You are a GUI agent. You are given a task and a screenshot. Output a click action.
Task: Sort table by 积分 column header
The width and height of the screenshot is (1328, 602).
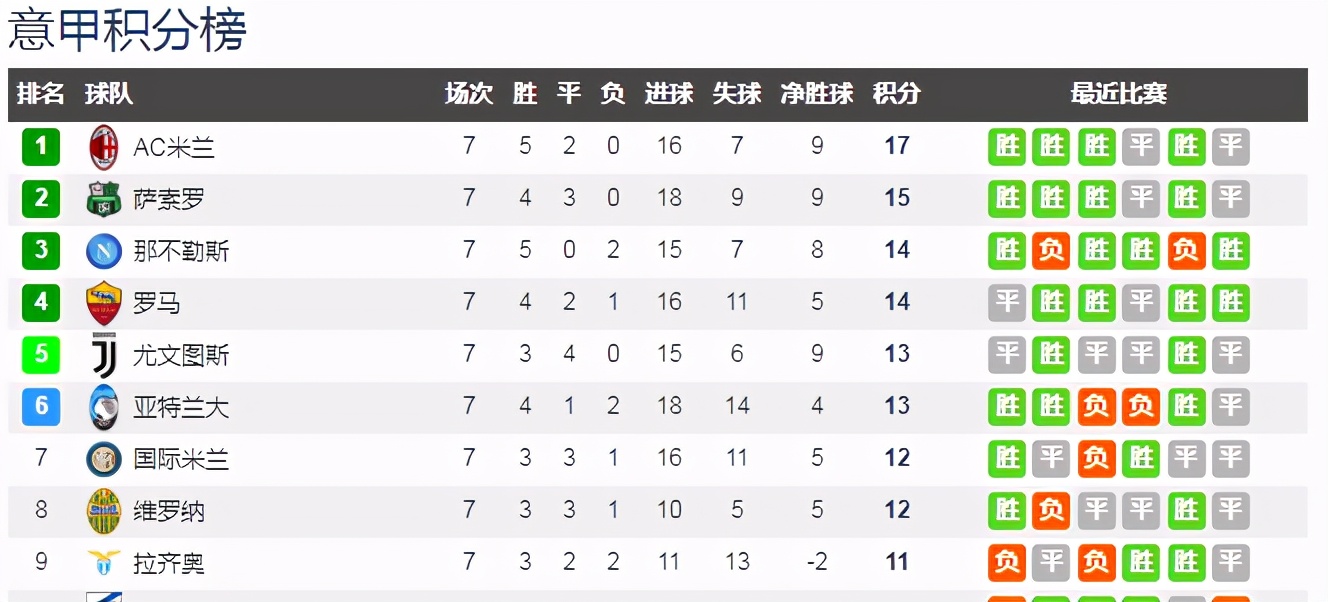coord(896,94)
